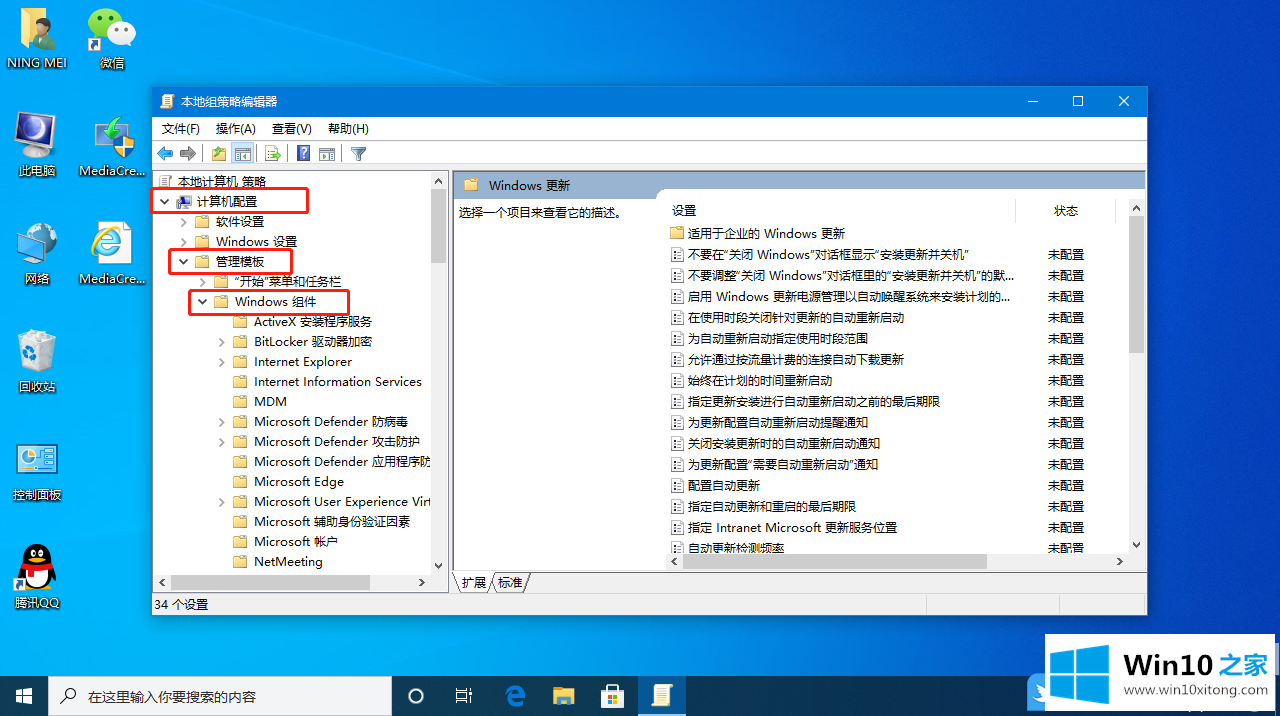Expand the Windows 设置 tree node
This screenshot has height=716, width=1280.
click(183, 242)
